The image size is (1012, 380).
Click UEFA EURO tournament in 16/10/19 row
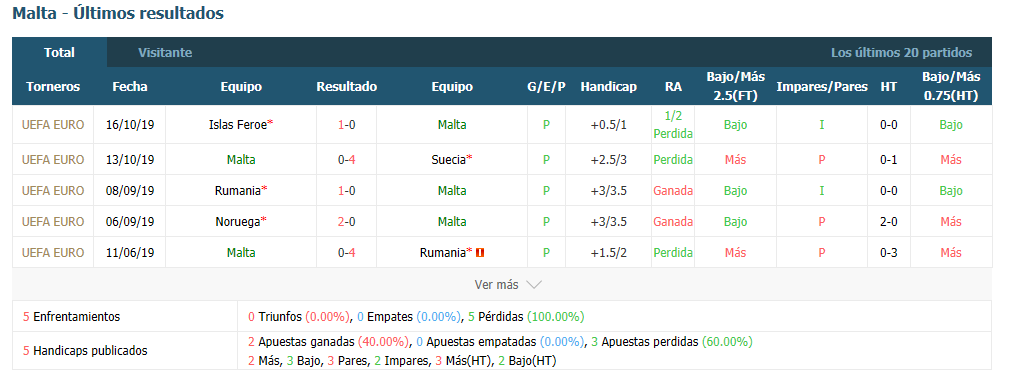click(x=53, y=125)
